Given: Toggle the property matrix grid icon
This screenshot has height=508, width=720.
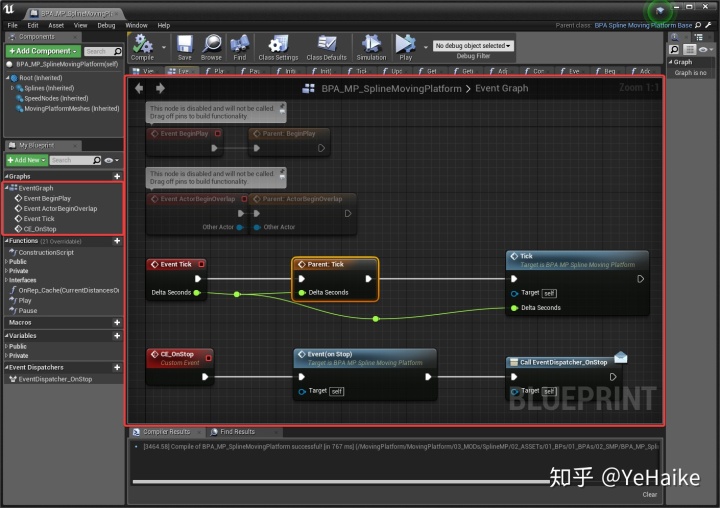Looking at the screenshot, I should coord(689,49).
